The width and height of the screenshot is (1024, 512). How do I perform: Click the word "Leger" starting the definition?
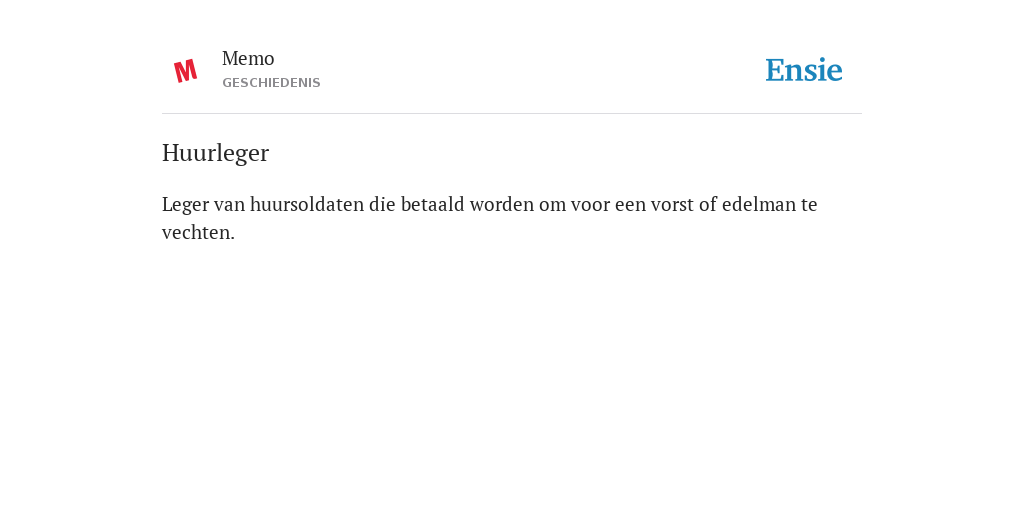click(185, 205)
